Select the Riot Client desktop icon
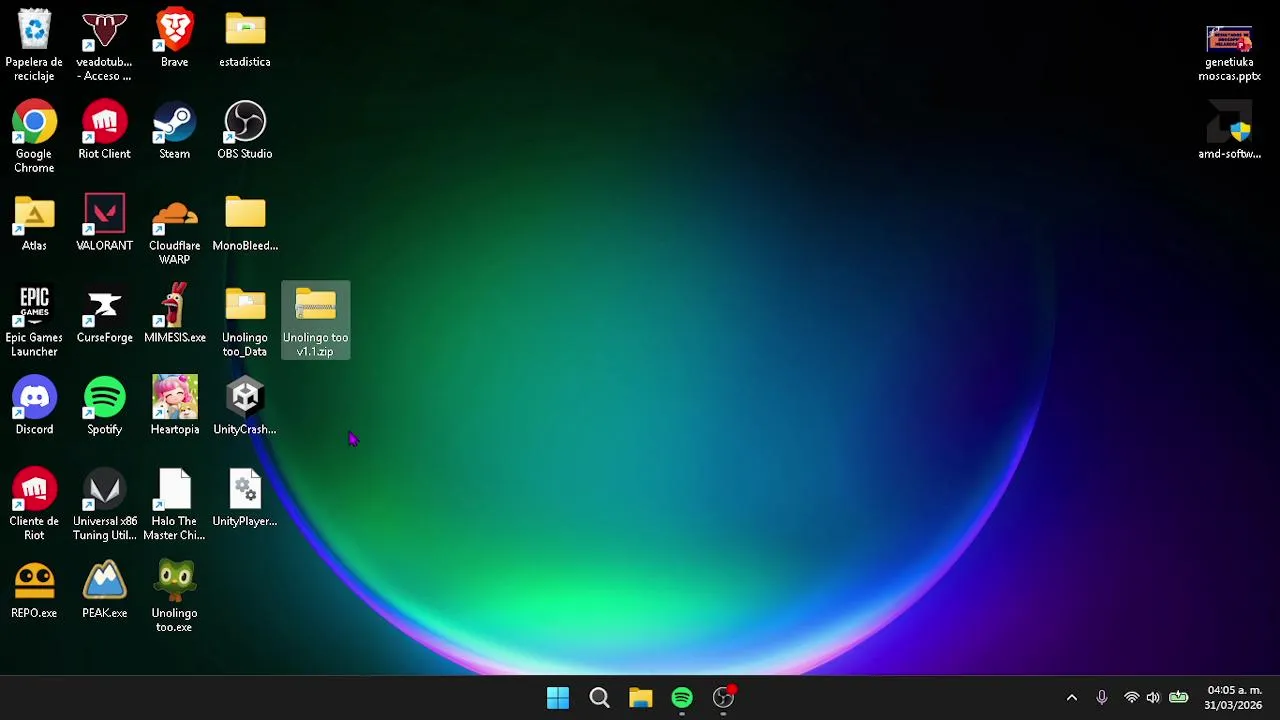This screenshot has width=1280, height=720. coord(104,130)
